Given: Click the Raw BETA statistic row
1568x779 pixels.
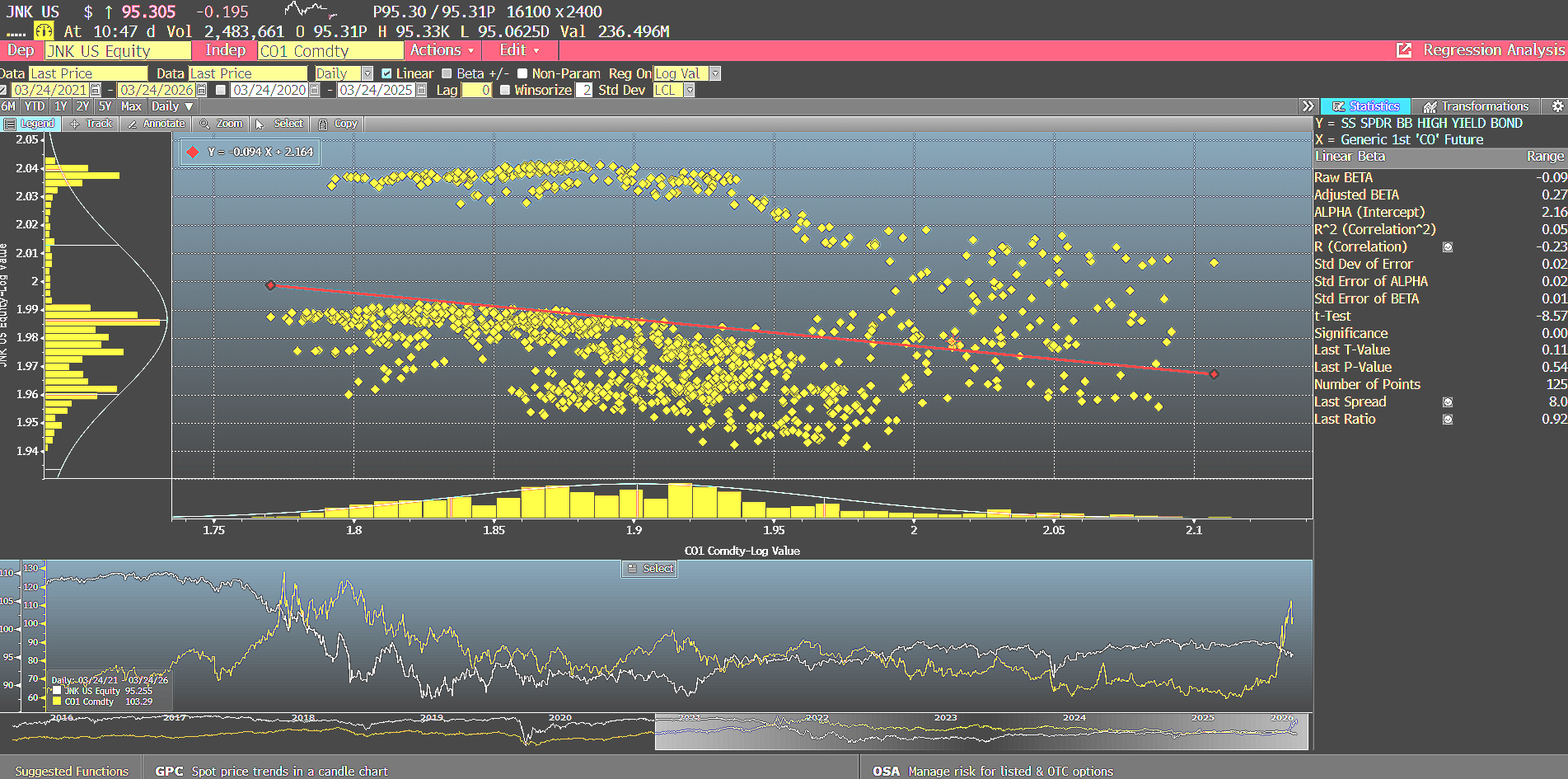Looking at the screenshot, I should (x=1440, y=178).
